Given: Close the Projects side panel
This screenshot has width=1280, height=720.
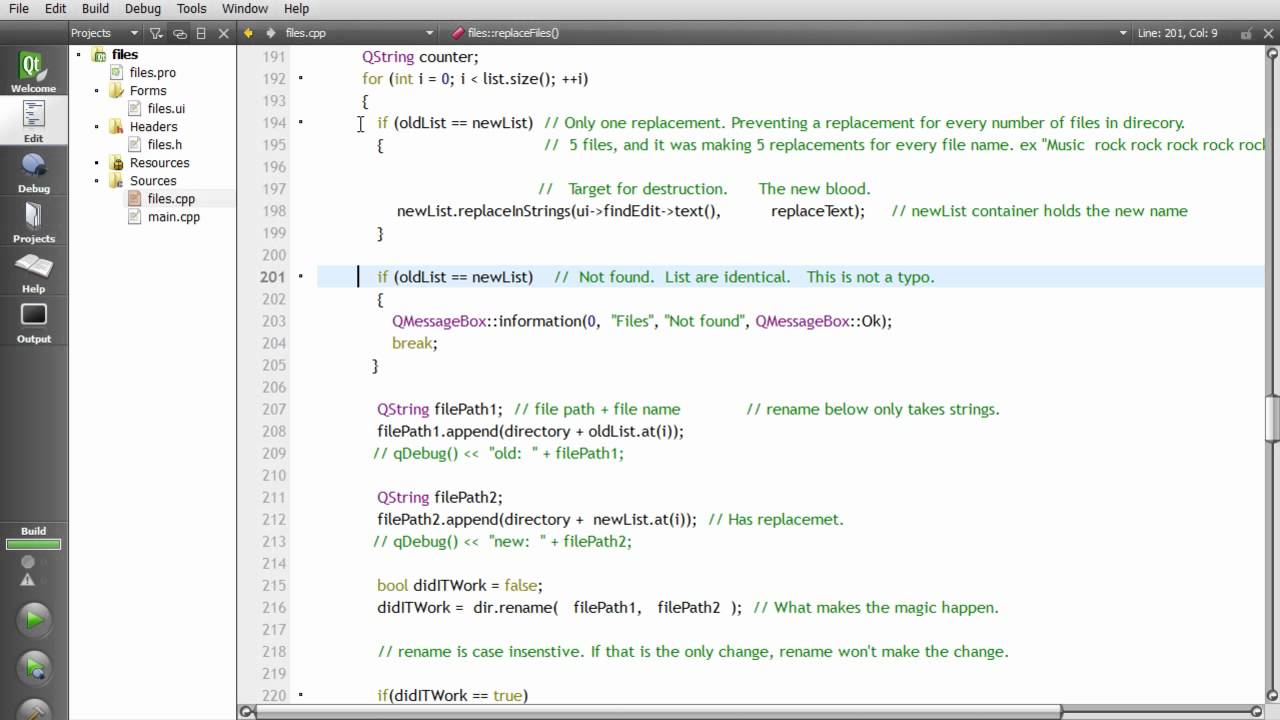Looking at the screenshot, I should [222, 33].
